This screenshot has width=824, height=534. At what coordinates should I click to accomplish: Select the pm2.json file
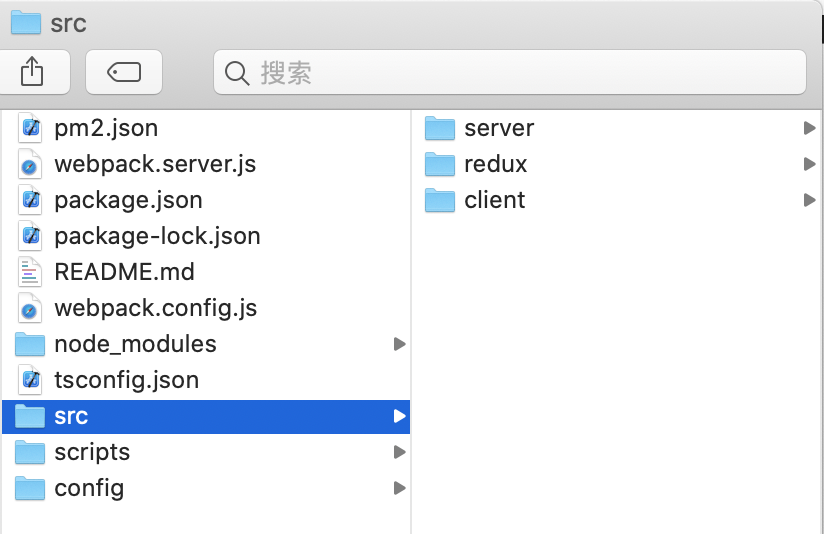pos(106,128)
